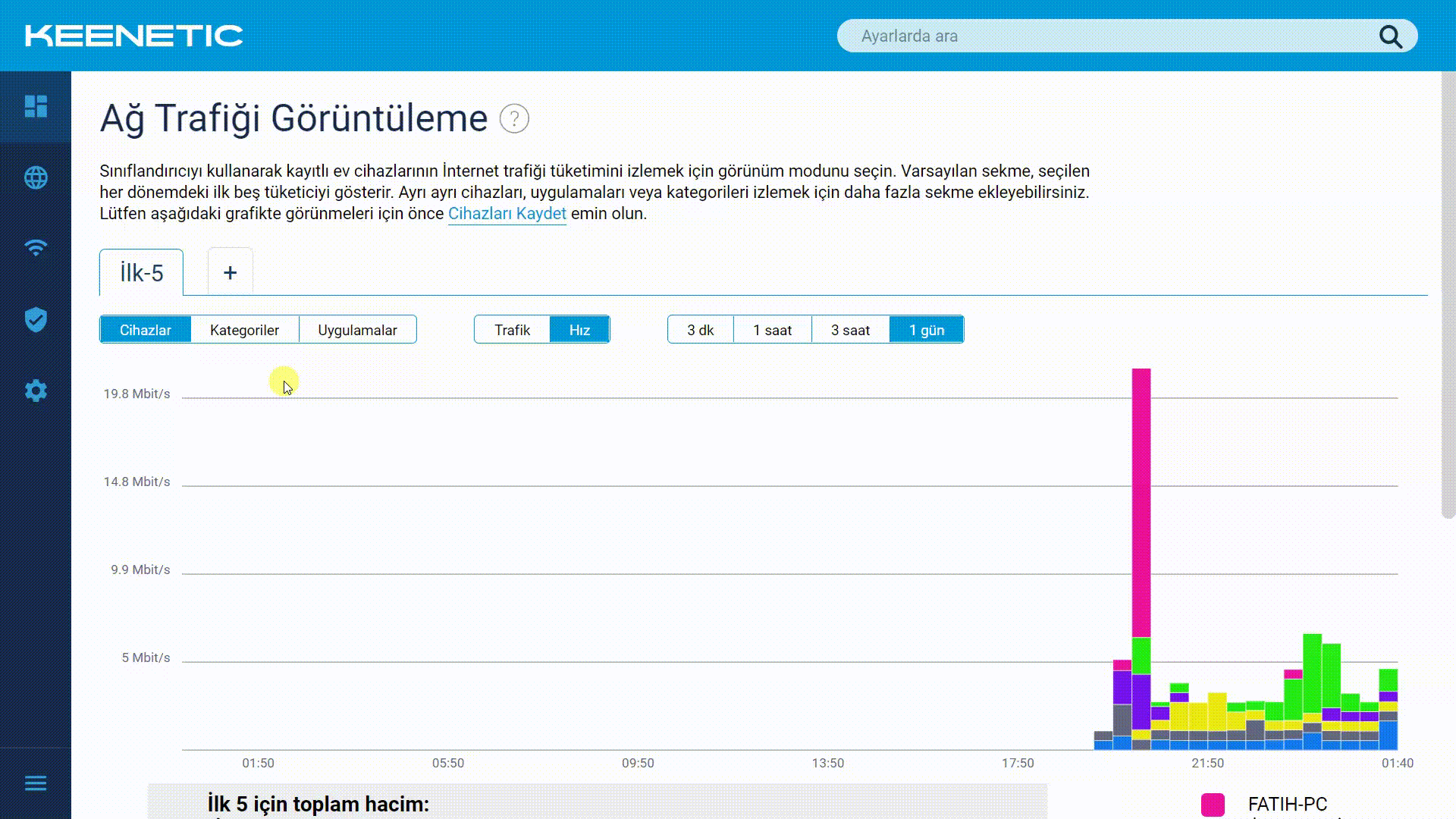Expand the hamburger menu in the sidebar
1456x819 pixels.
point(36,783)
